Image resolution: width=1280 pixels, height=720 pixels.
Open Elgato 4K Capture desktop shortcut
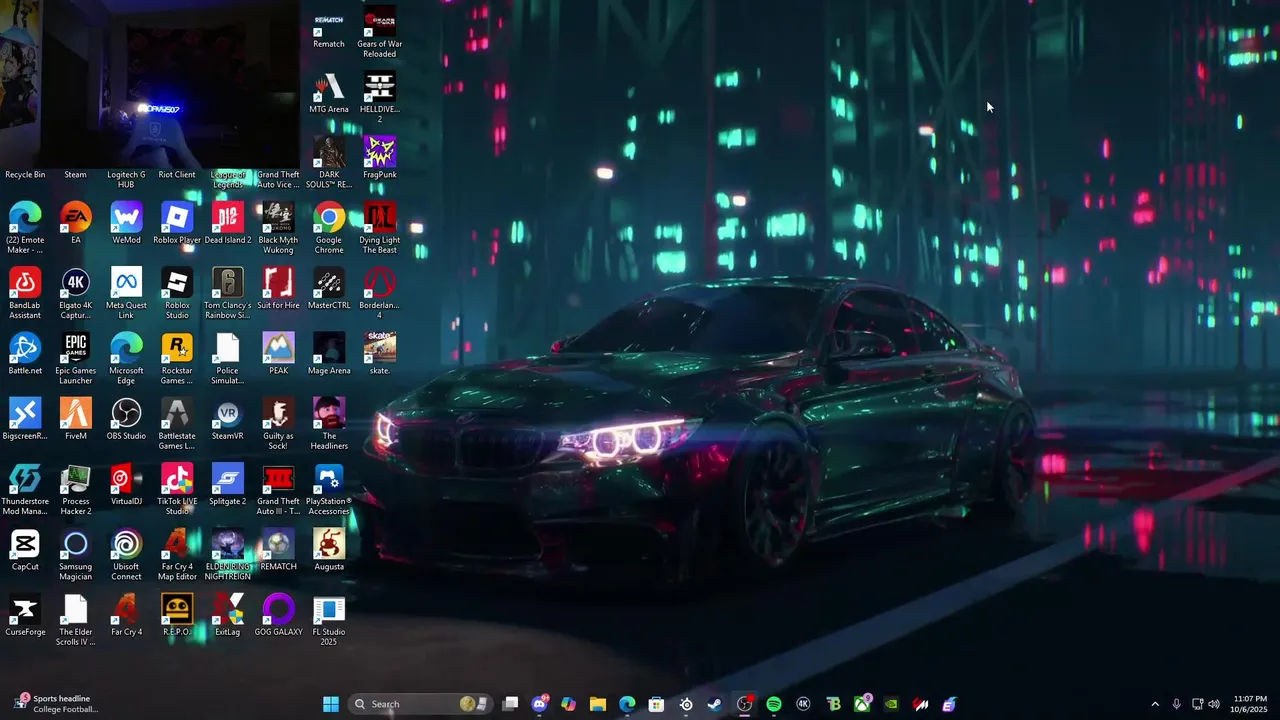76,293
